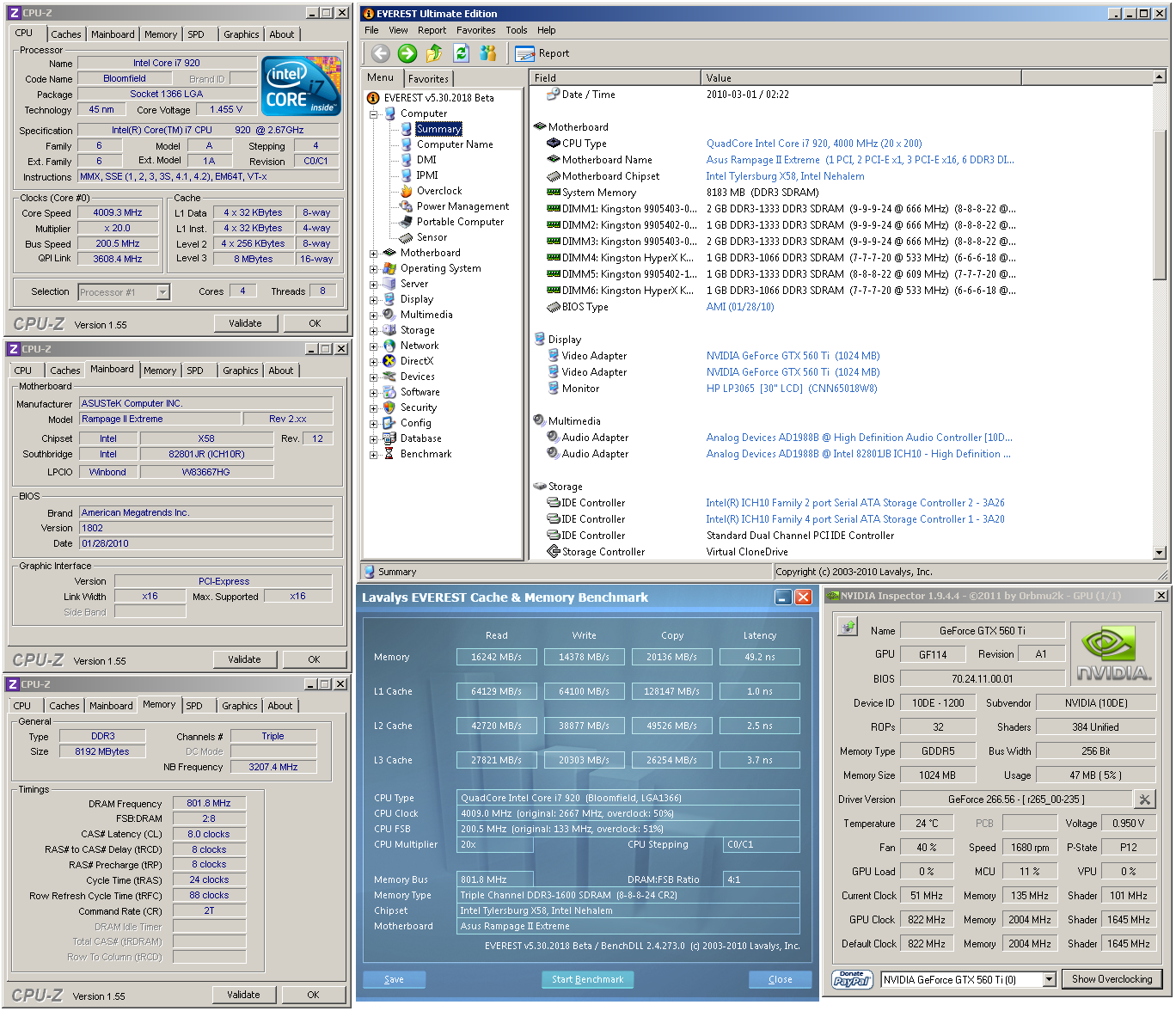This screenshot has height=1011, width=1176.
Task: Expand the DirectX tree node
Action: click(x=374, y=362)
